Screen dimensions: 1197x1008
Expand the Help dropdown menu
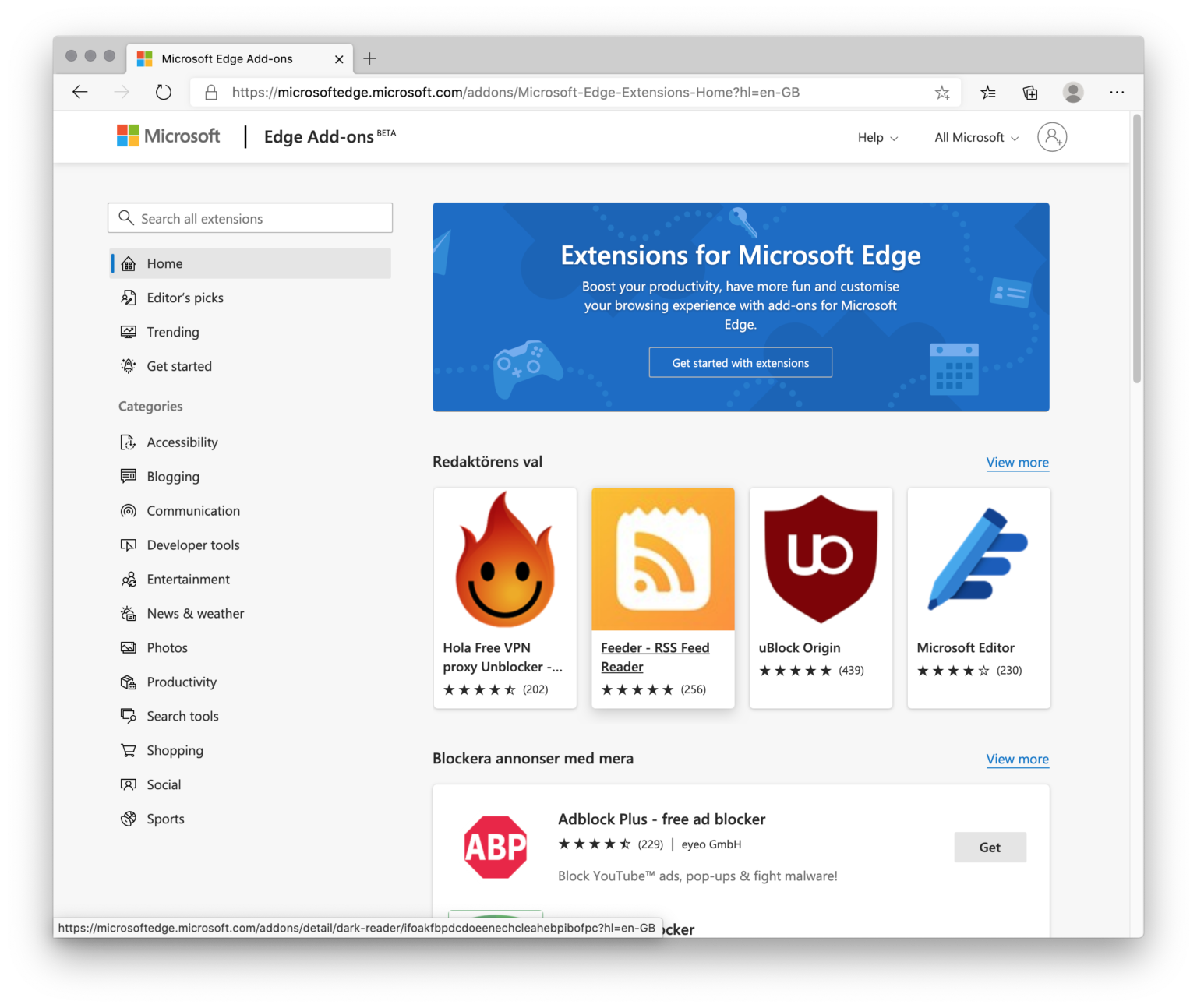click(877, 137)
